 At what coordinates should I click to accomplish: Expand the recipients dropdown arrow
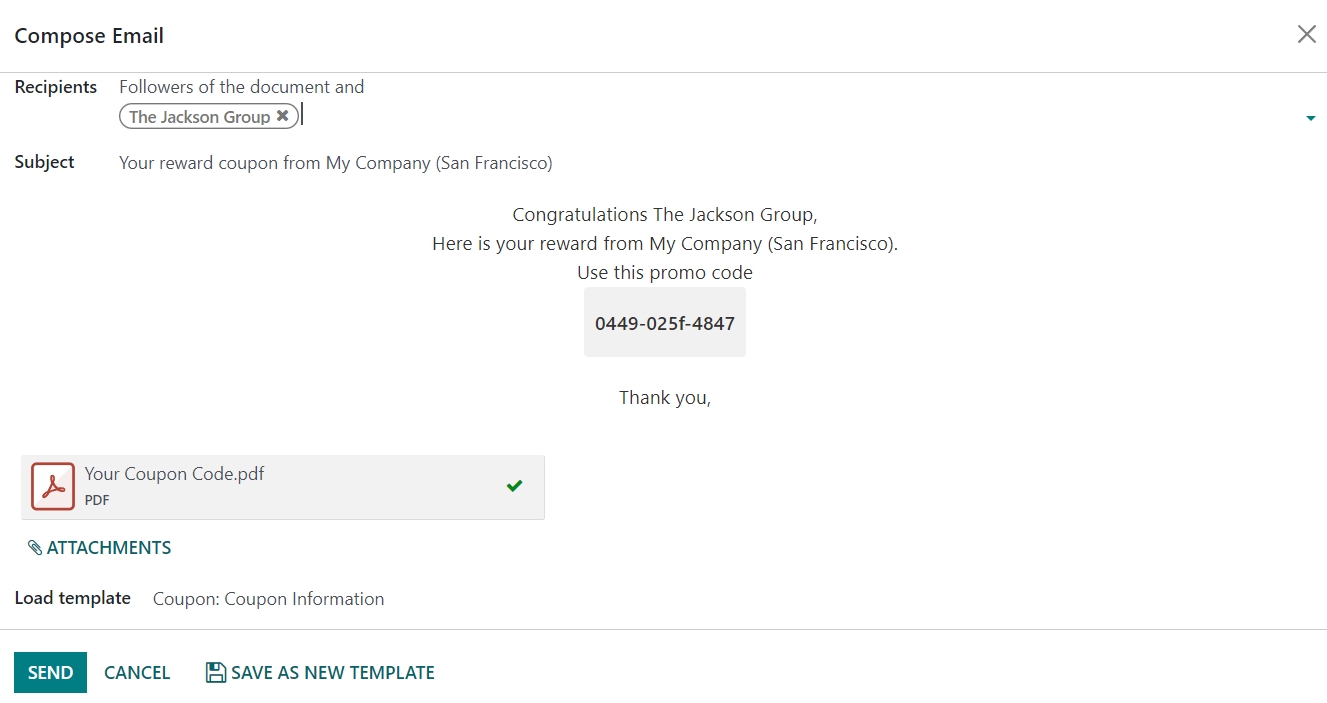tap(1310, 119)
